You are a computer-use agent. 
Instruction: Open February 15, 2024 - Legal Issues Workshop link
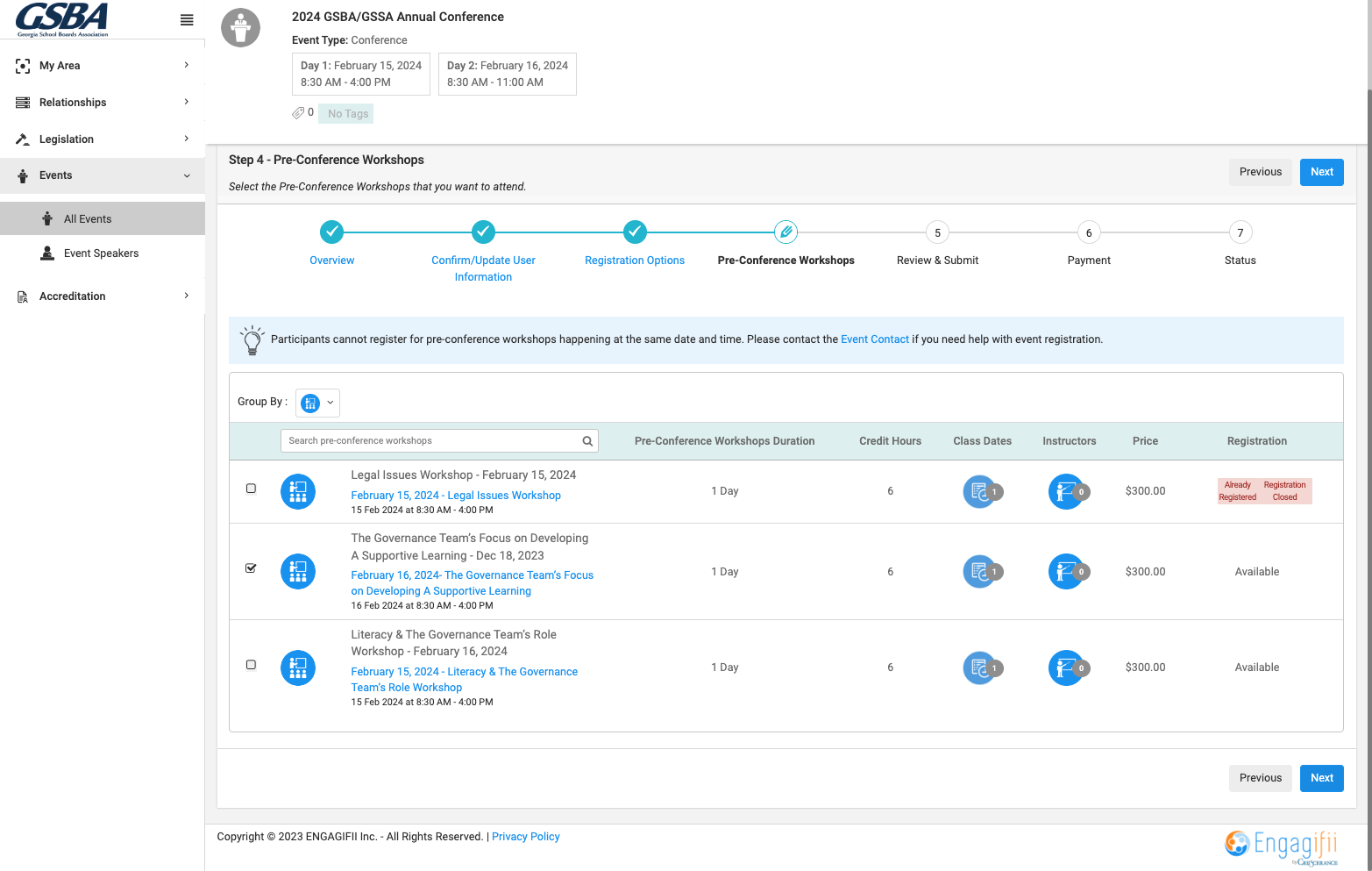[x=456, y=496]
